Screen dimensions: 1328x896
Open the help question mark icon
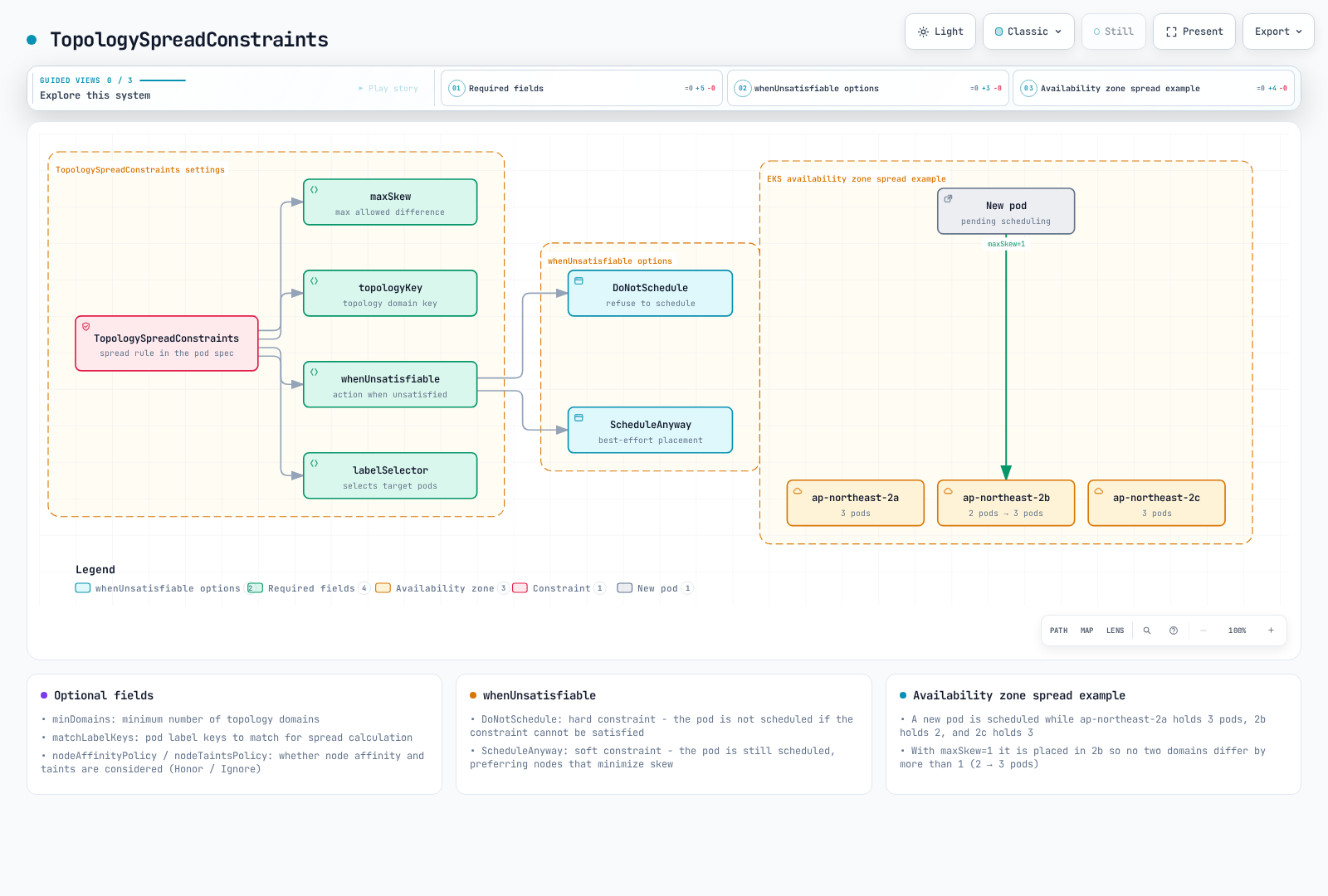pos(1174,631)
